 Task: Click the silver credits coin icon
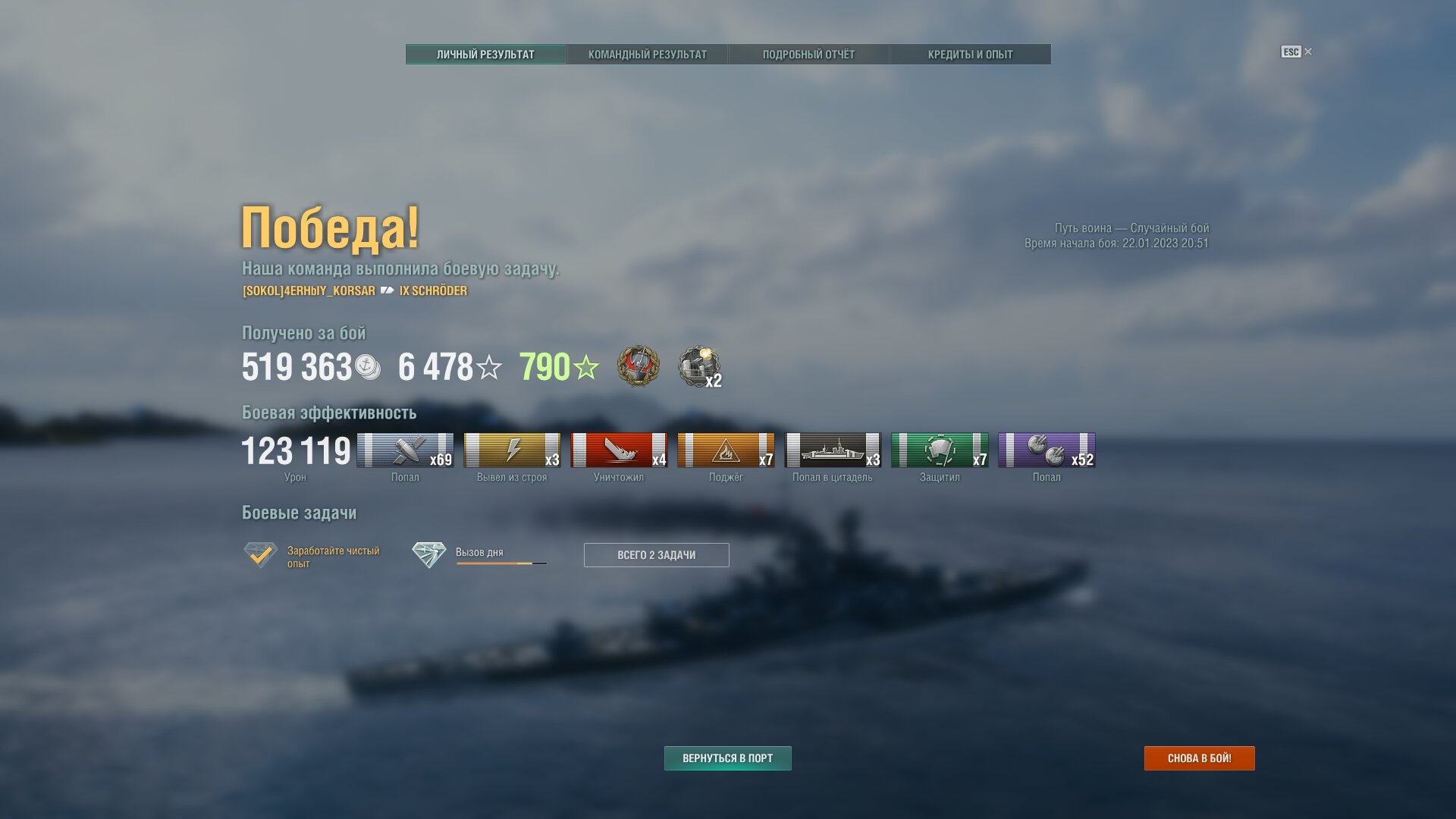click(x=368, y=367)
